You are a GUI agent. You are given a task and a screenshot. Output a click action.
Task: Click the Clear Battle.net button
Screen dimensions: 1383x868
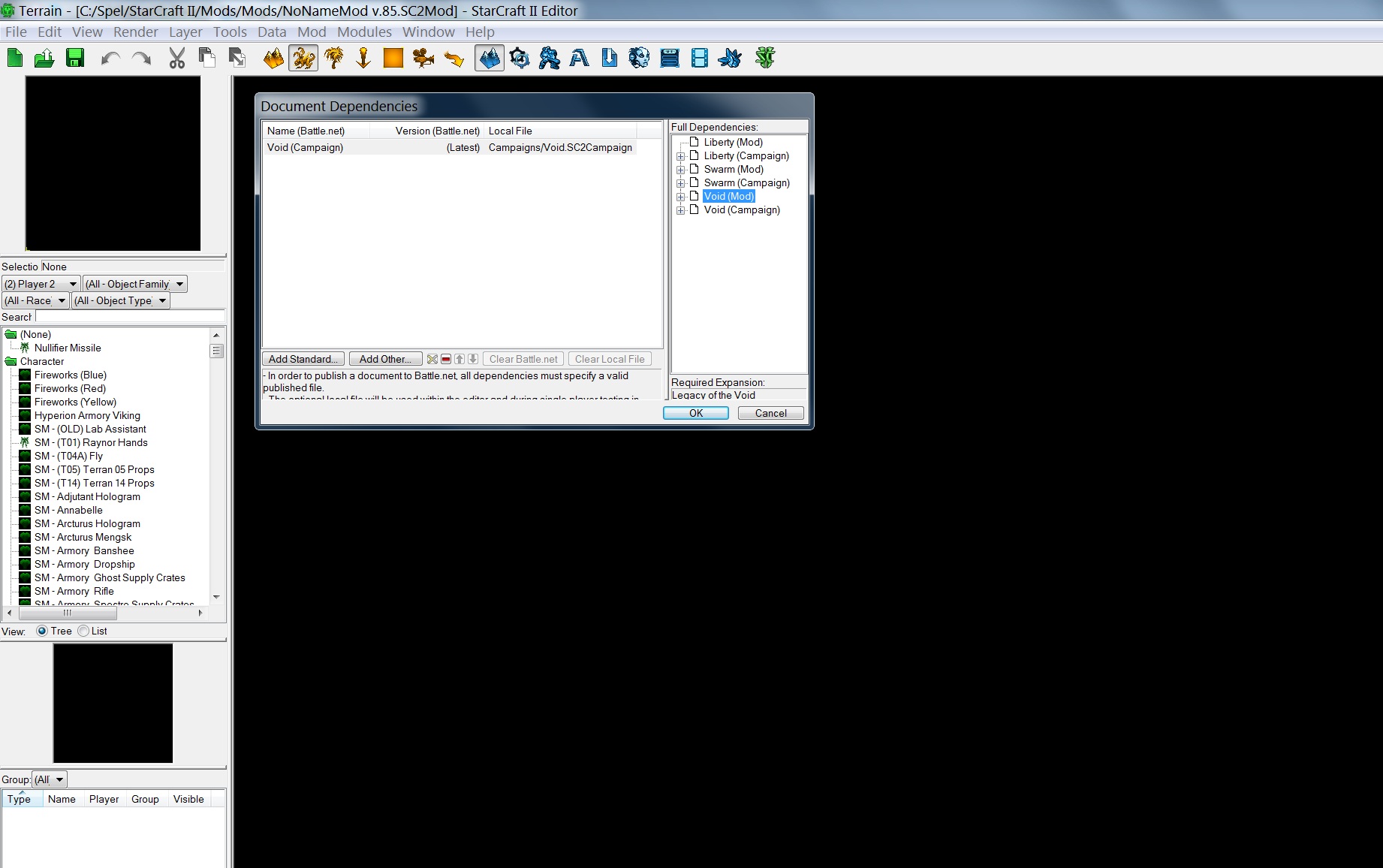[x=523, y=359]
